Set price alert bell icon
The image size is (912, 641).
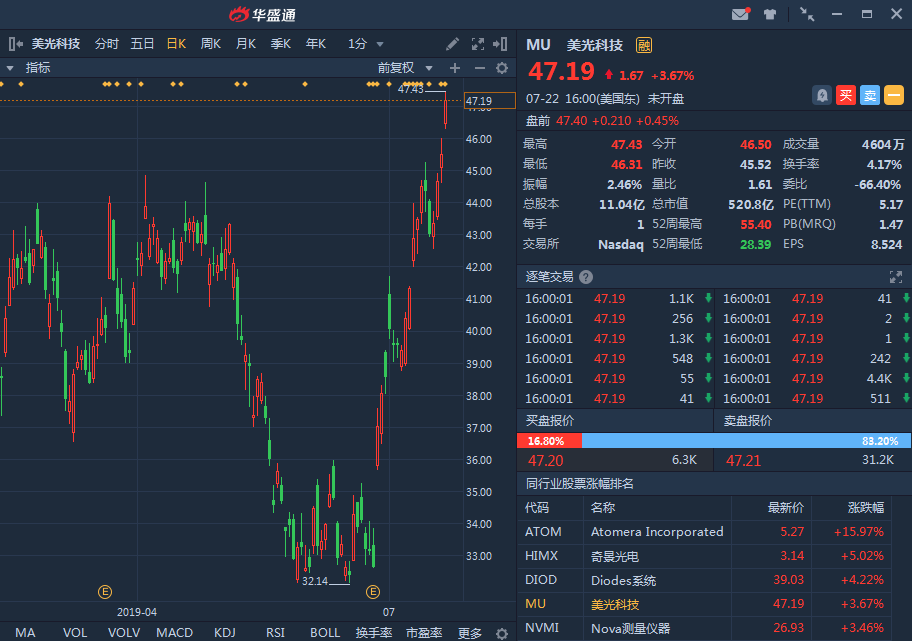point(822,95)
